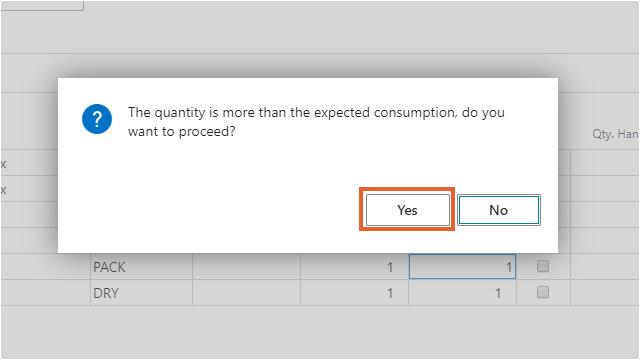Image resolution: width=640 pixels, height=360 pixels.
Task: Click the Qty. Han column header
Action: 615,134
